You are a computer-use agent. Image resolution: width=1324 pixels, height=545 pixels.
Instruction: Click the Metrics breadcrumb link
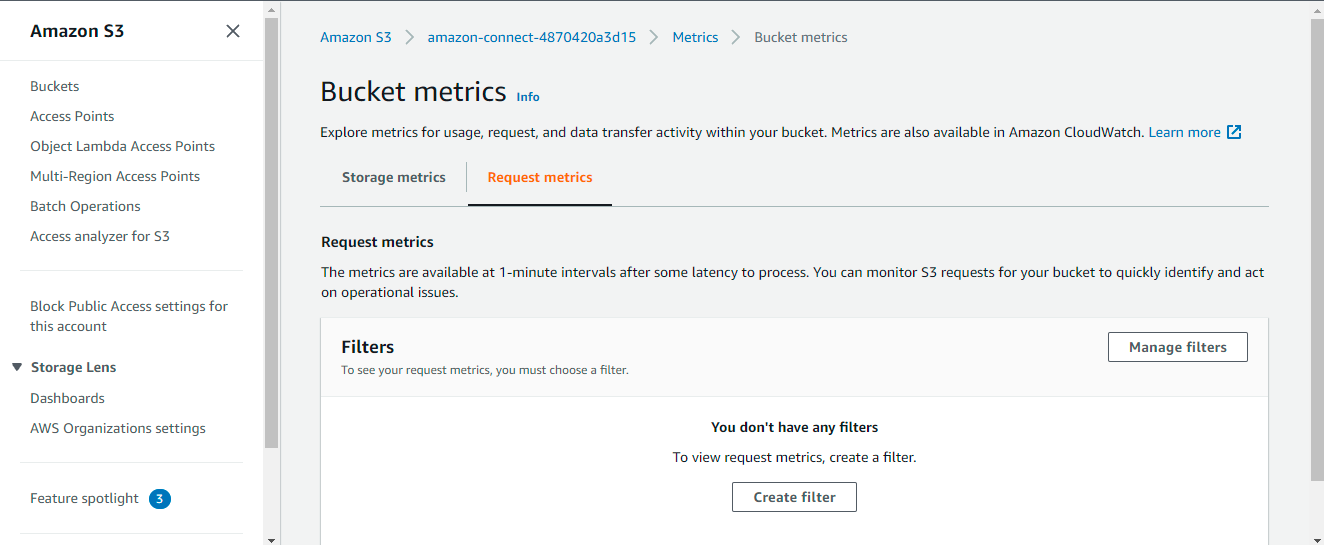tap(695, 37)
